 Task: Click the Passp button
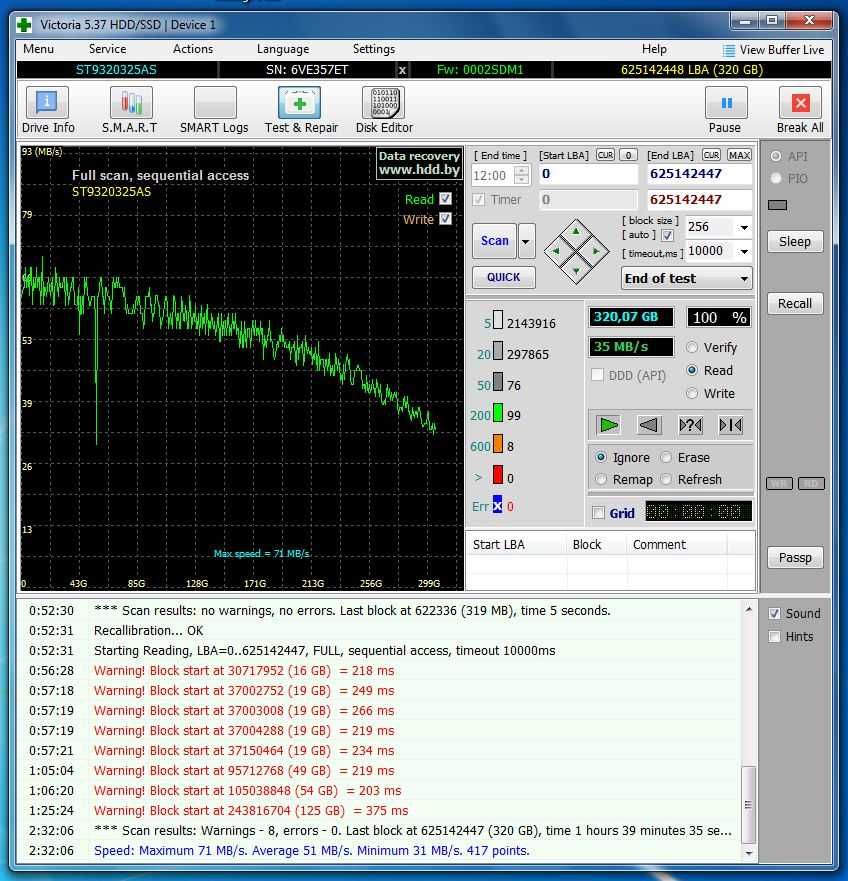point(795,557)
